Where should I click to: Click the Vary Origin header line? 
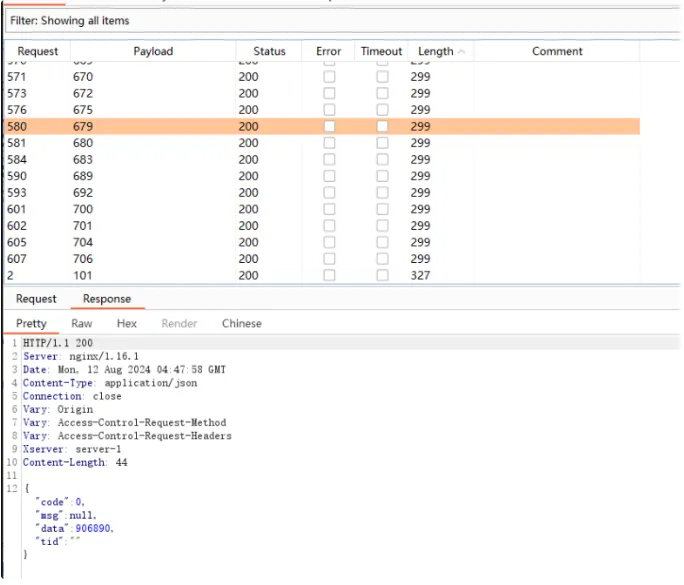click(x=58, y=409)
